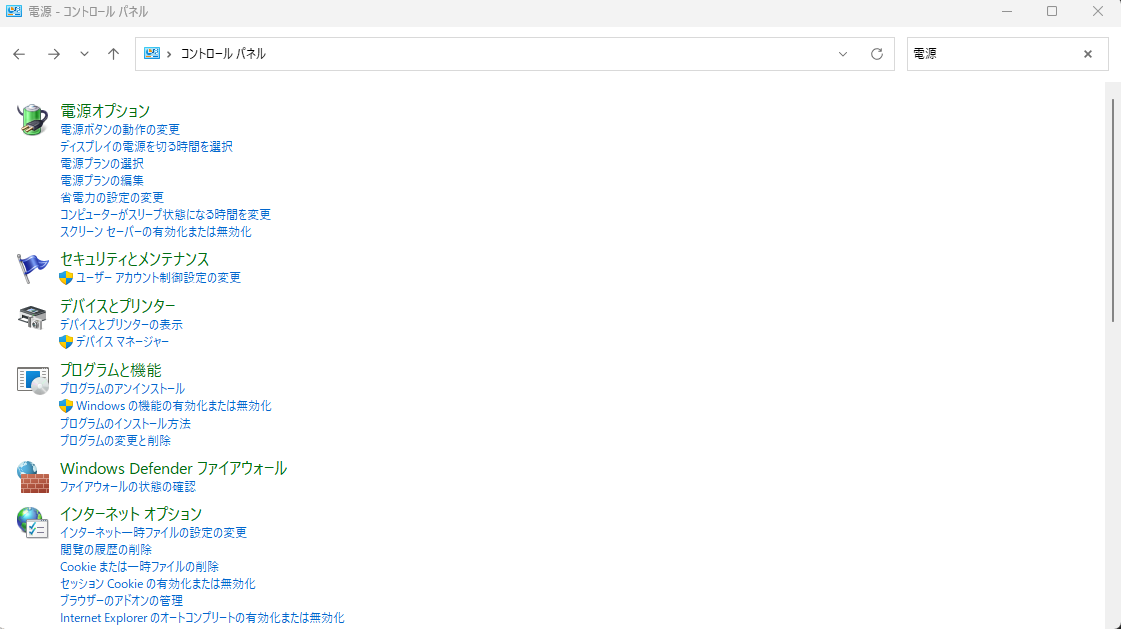Click the vertical scrollbar thumb
Viewport: 1121px width, 629px height.
point(1112,209)
